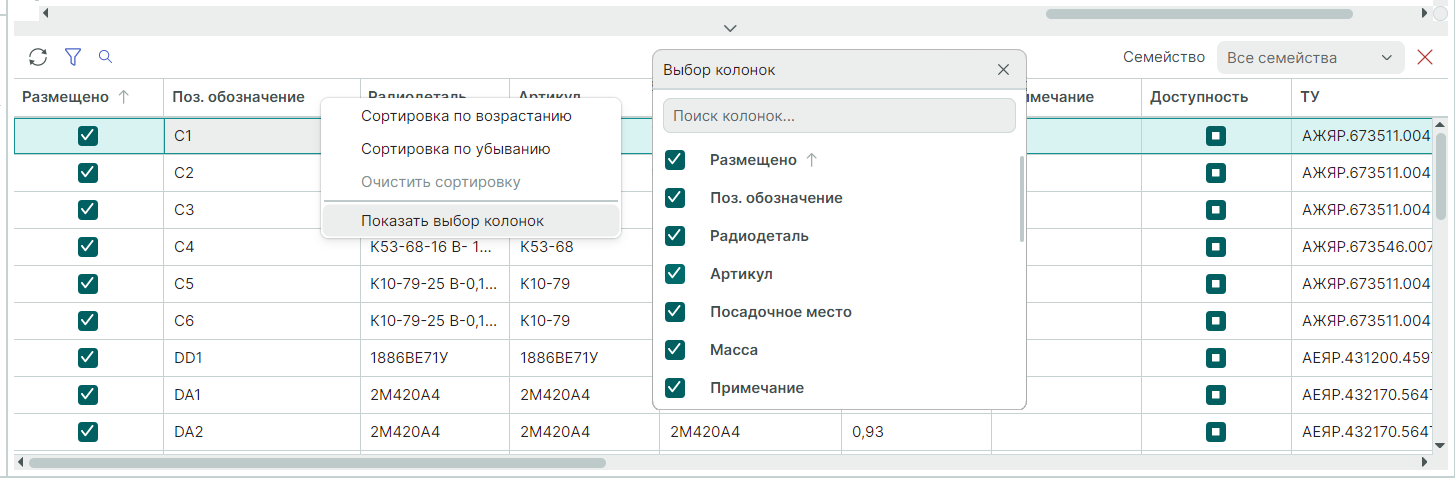Open the filter funnel icon

click(x=72, y=57)
